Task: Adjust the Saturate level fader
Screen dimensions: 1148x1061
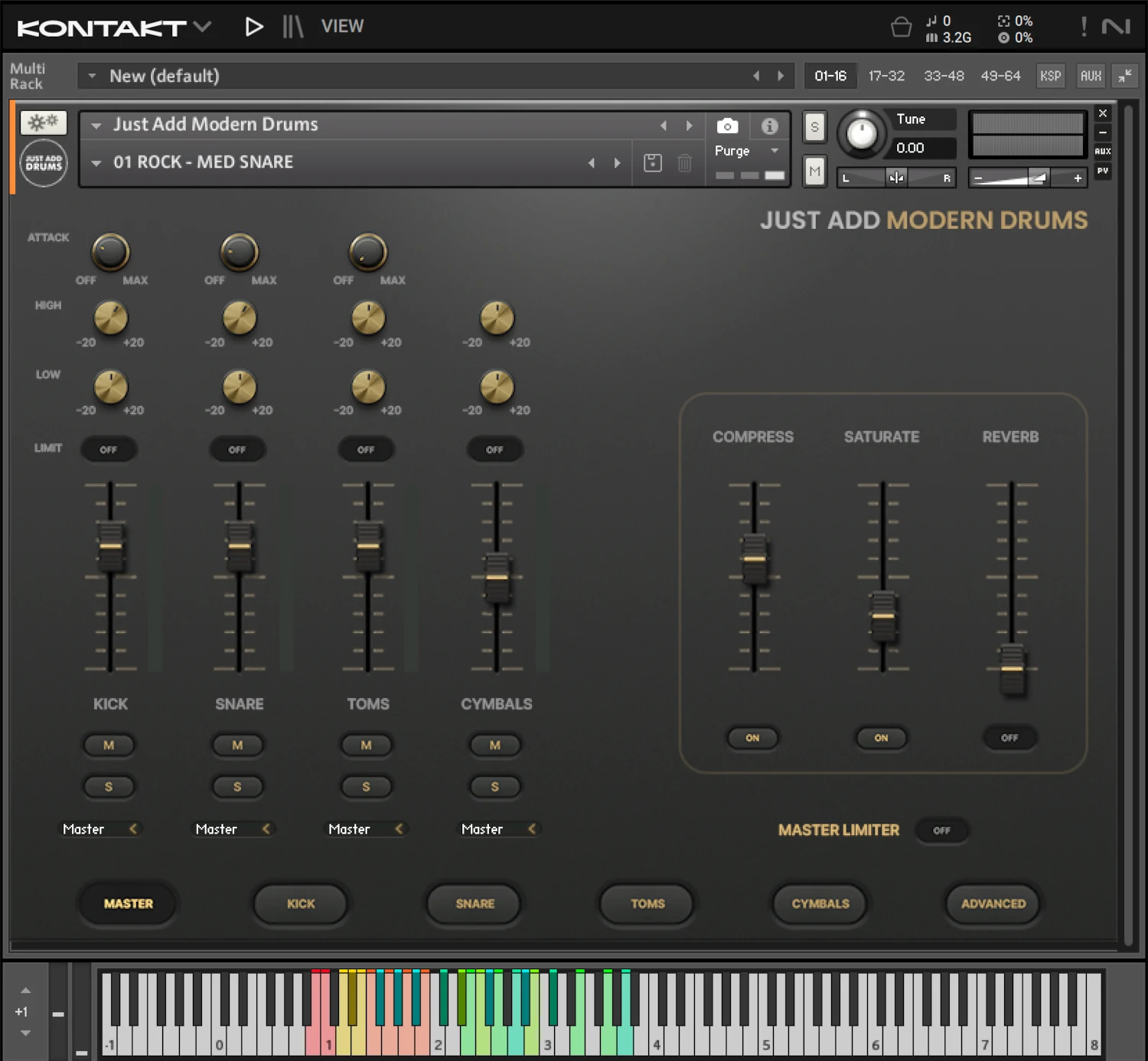Action: coord(882,615)
